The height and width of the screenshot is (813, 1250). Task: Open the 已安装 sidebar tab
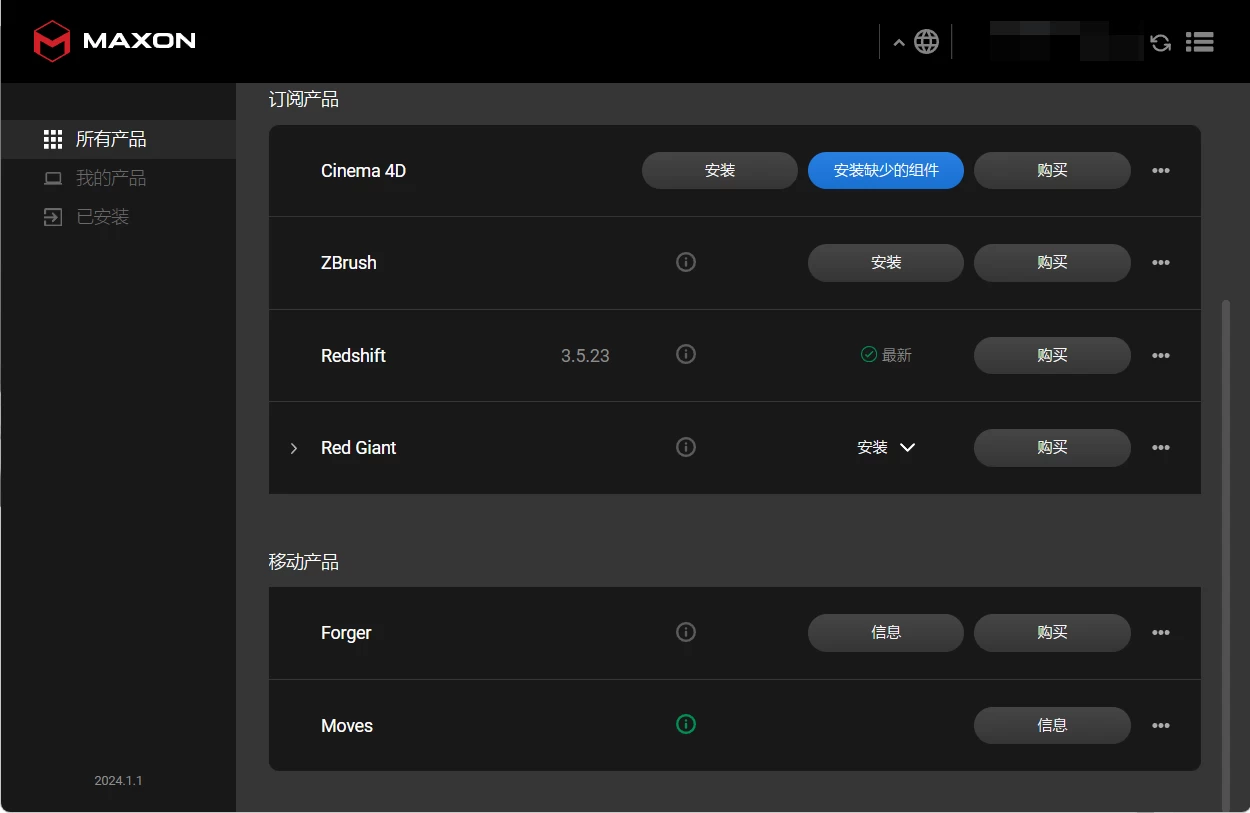pos(118,217)
